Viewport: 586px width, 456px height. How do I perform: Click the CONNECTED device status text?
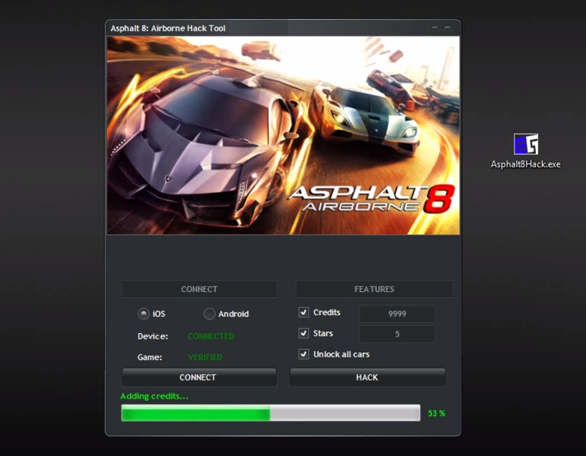(211, 336)
